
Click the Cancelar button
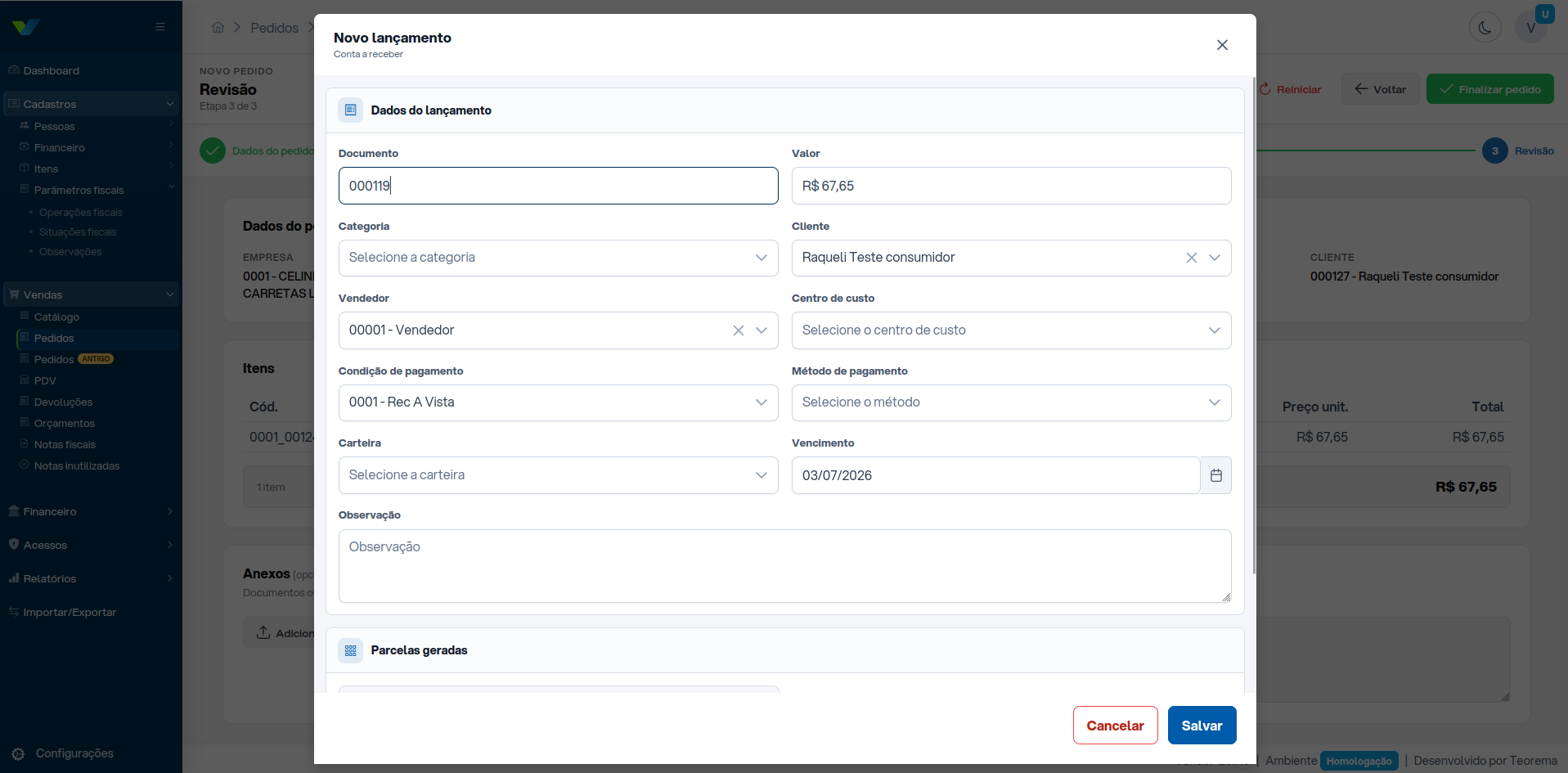(1115, 726)
